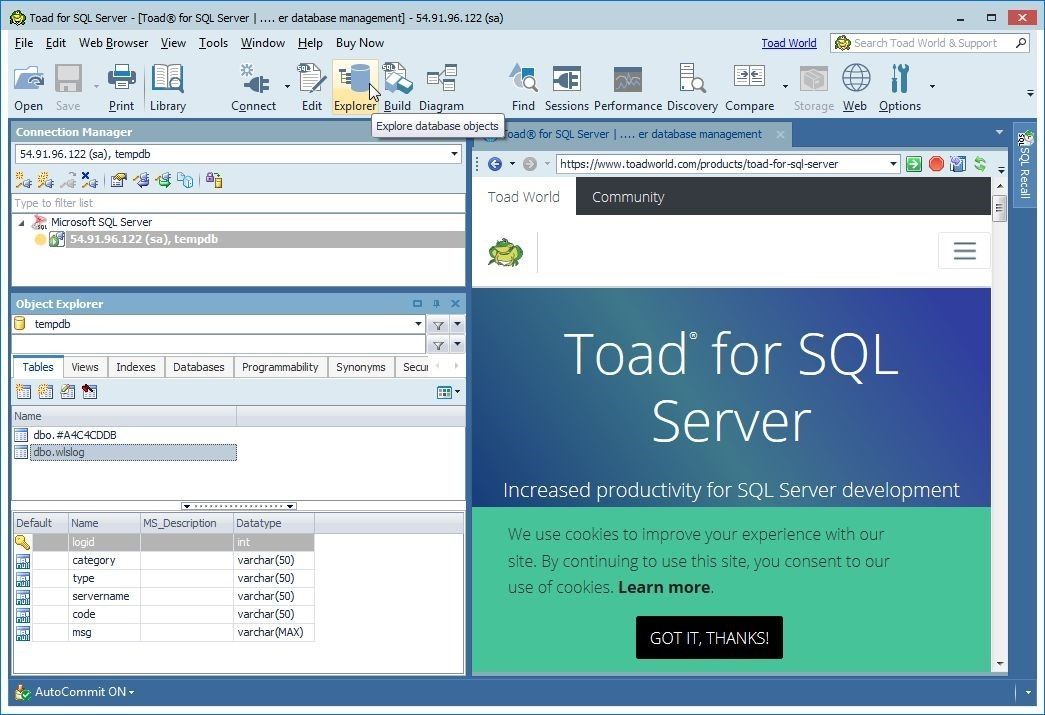Click the web page vertical scrollbar thumb
This screenshot has width=1045, height=715.
[999, 209]
